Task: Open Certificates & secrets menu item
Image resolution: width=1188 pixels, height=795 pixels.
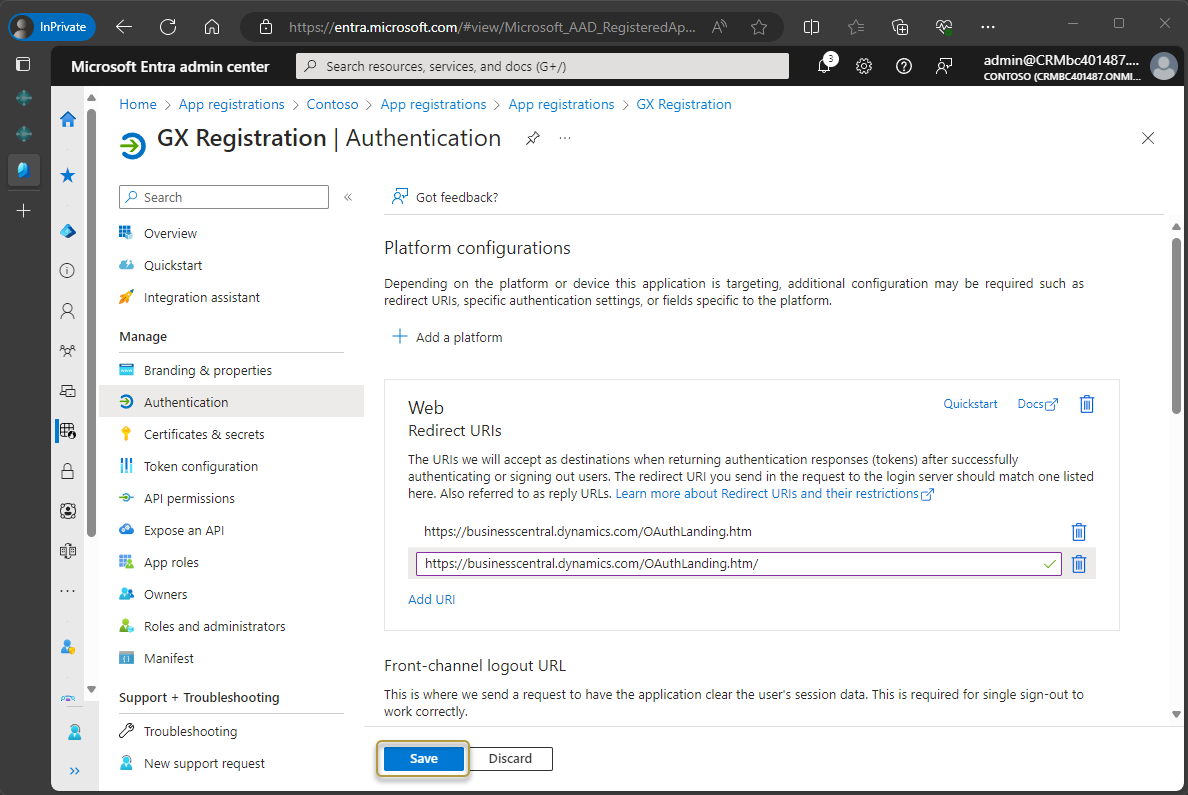Action: tap(204, 434)
